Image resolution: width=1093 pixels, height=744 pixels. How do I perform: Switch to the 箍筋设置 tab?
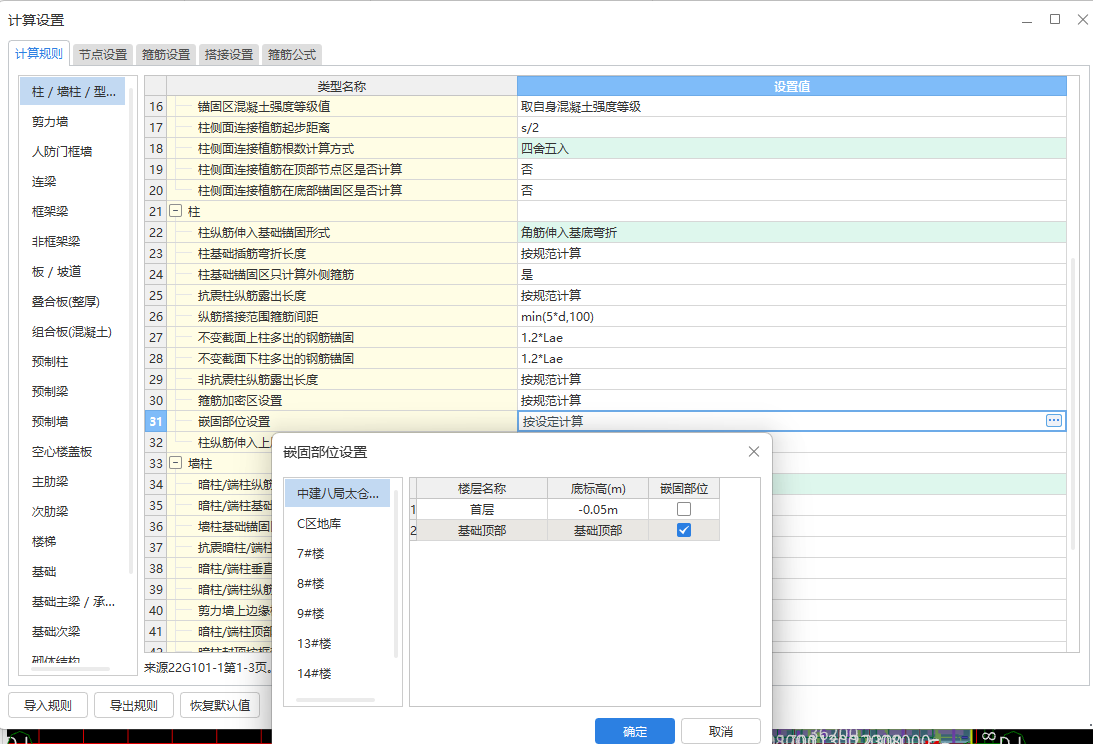tap(166, 54)
